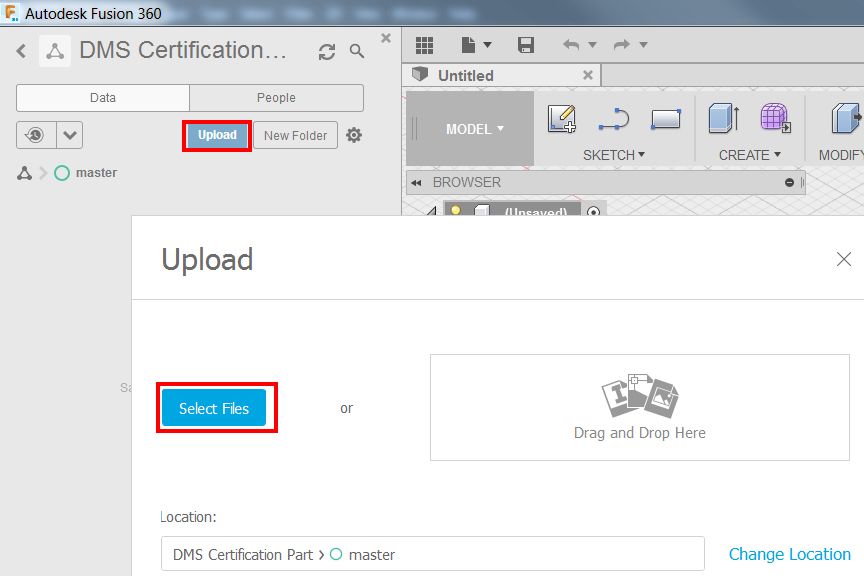Select the Press Pull modify tool
Viewport: 864px width, 576px height.
[x=846, y=119]
